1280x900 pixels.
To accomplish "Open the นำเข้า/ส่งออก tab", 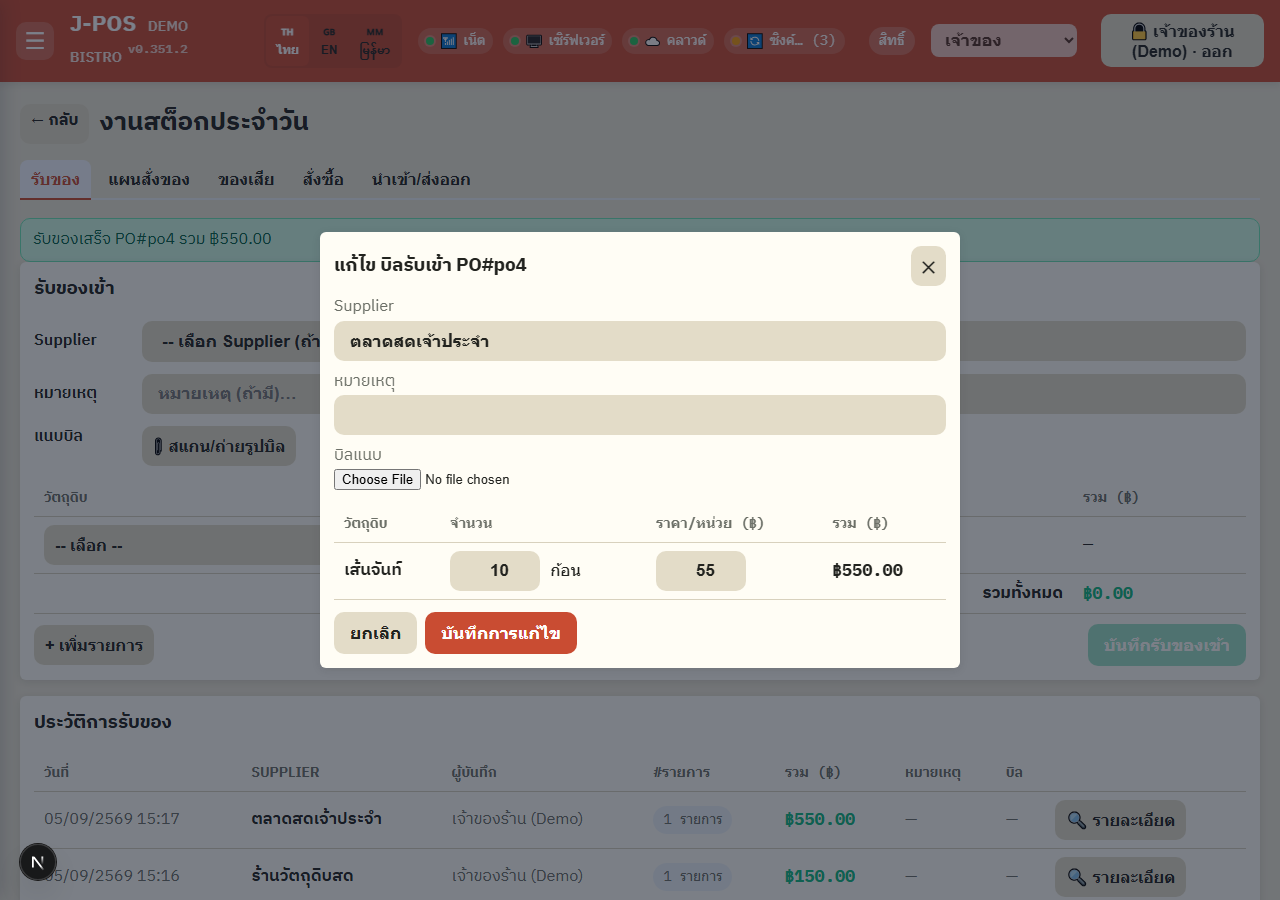I will (421, 180).
